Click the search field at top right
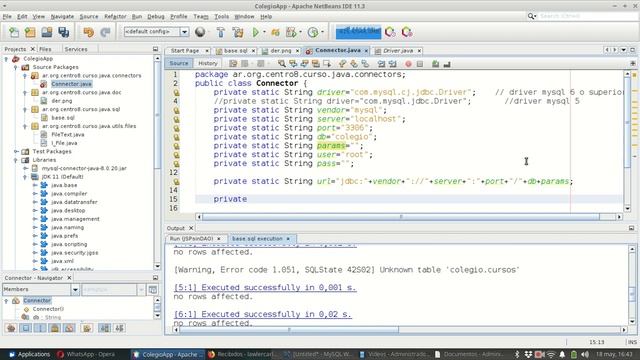 coord(588,16)
